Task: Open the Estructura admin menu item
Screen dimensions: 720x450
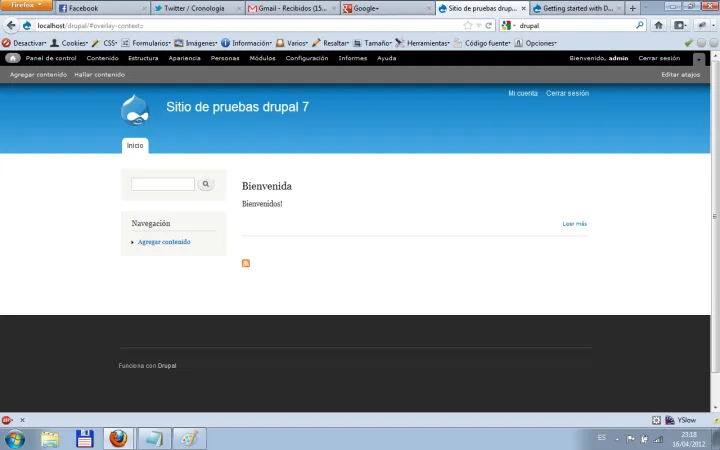Action: point(143,58)
